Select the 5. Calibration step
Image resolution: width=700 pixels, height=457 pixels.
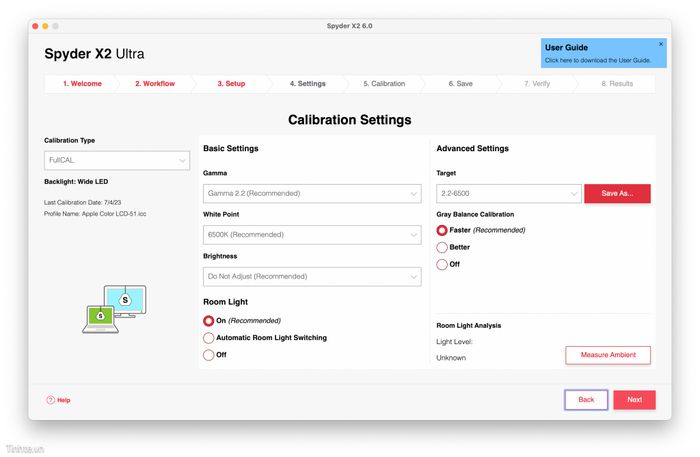coord(384,83)
